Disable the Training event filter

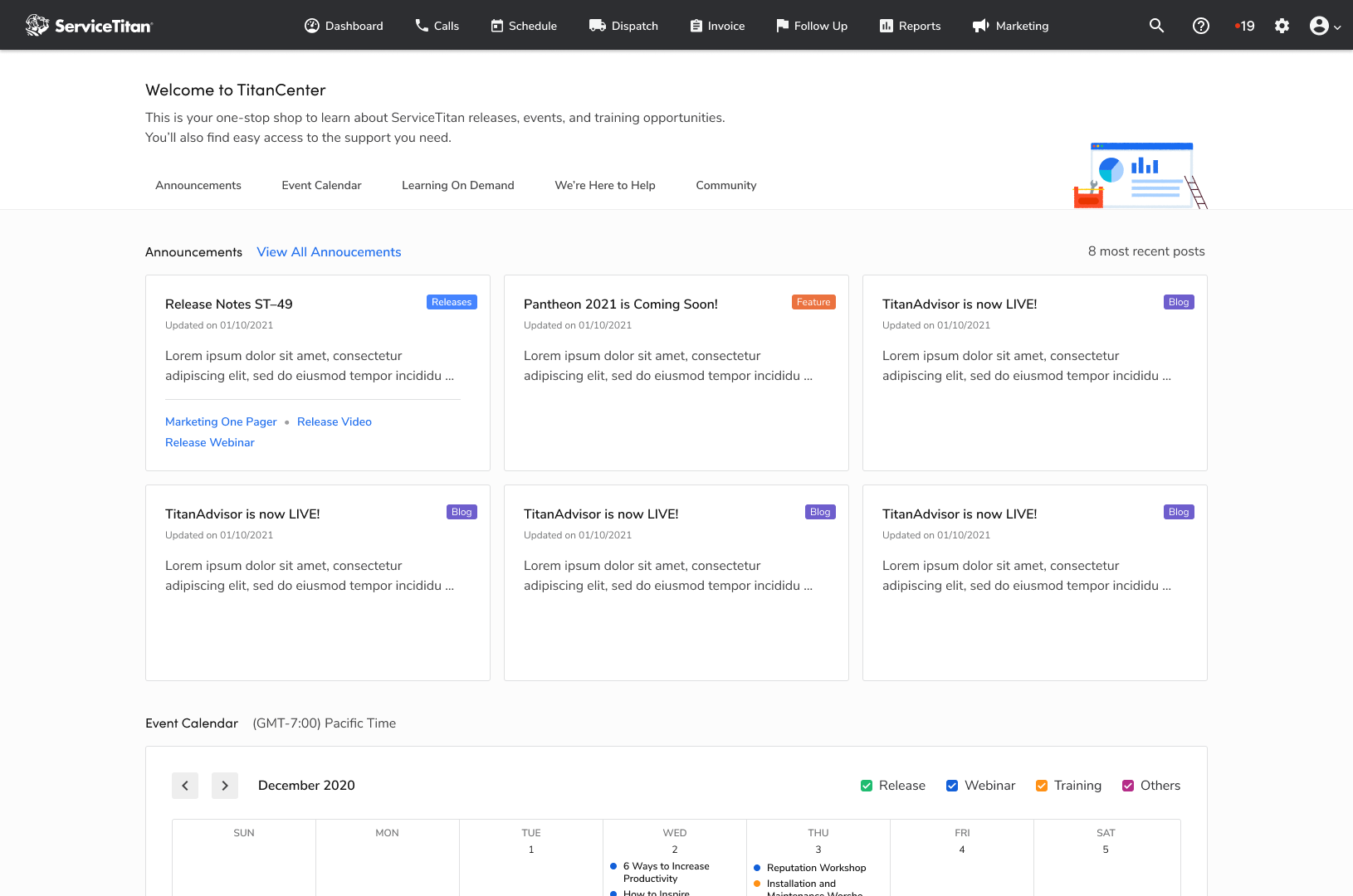pyautogui.click(x=1042, y=786)
